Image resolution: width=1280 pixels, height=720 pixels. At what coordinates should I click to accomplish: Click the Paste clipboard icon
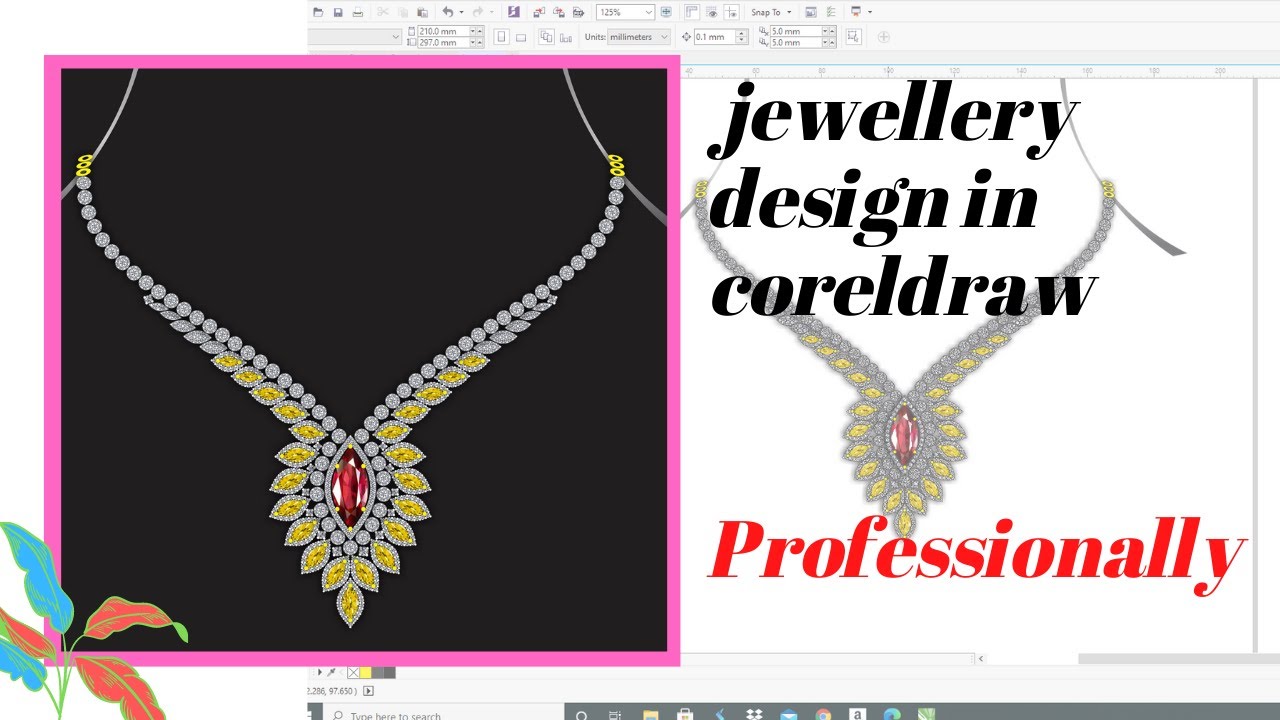pyautogui.click(x=422, y=12)
